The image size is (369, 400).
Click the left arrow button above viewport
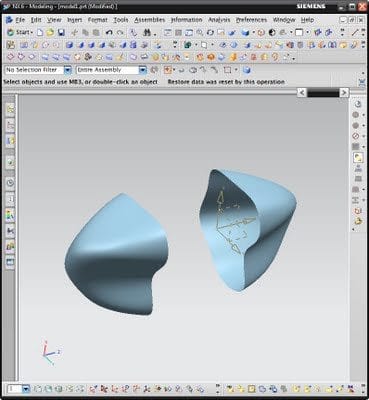coord(302,93)
